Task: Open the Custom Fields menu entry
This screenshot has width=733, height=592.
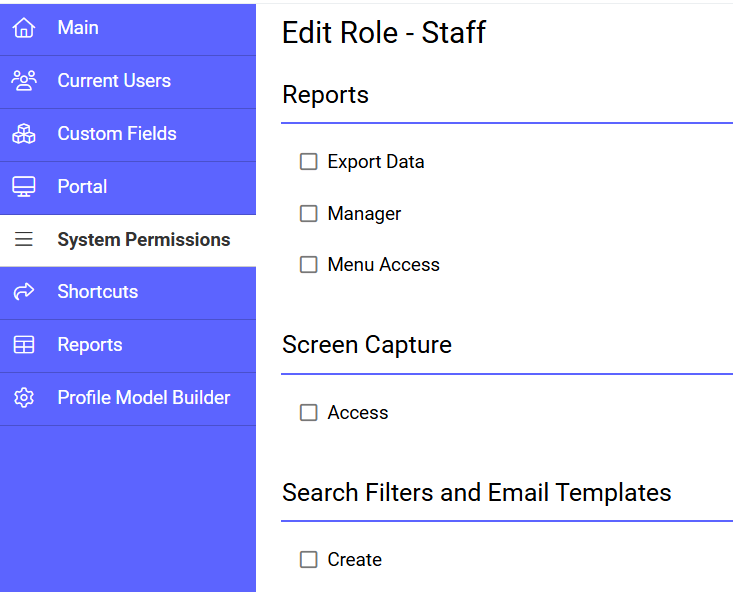Action: pos(128,135)
